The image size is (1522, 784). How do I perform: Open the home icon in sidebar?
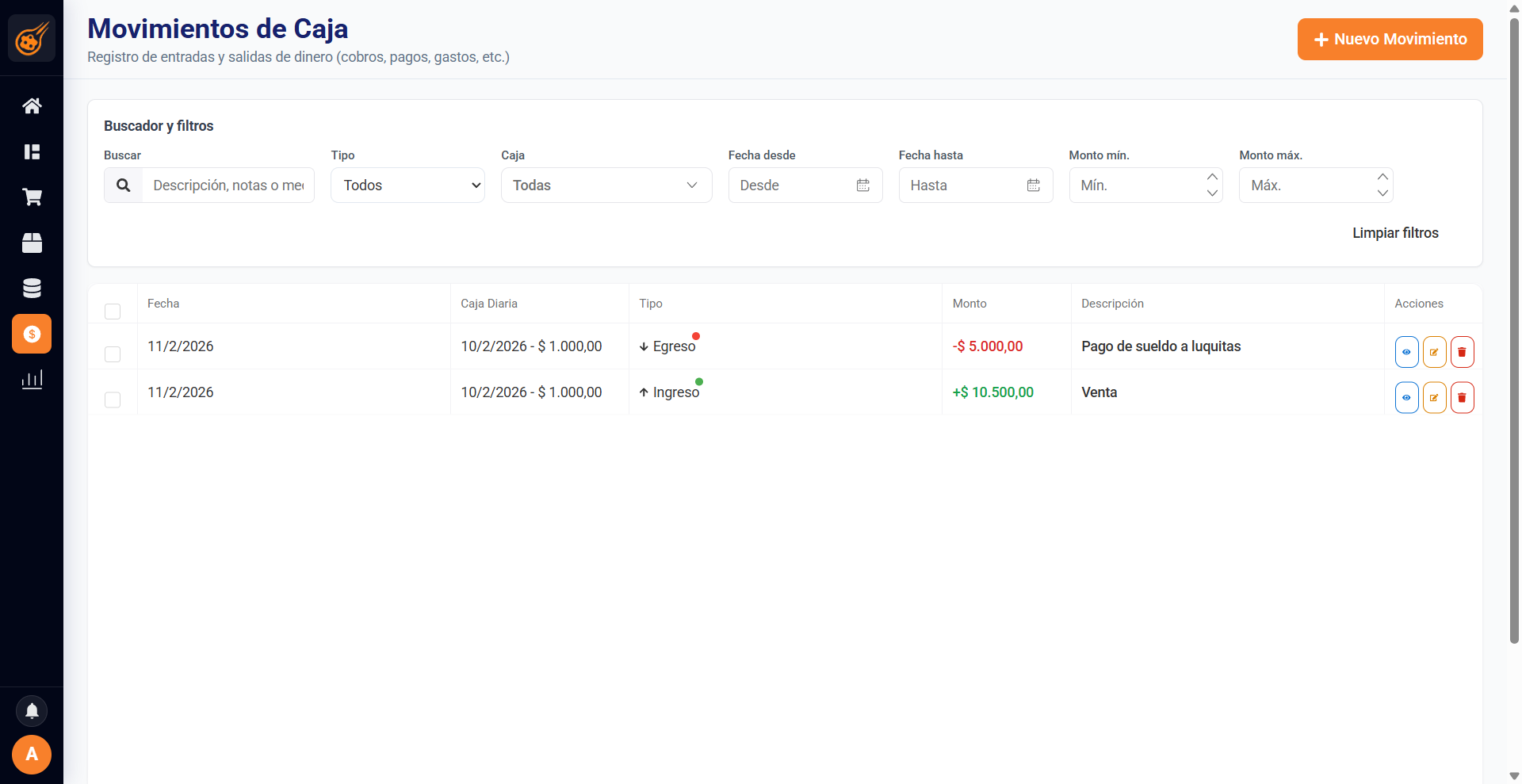32,105
